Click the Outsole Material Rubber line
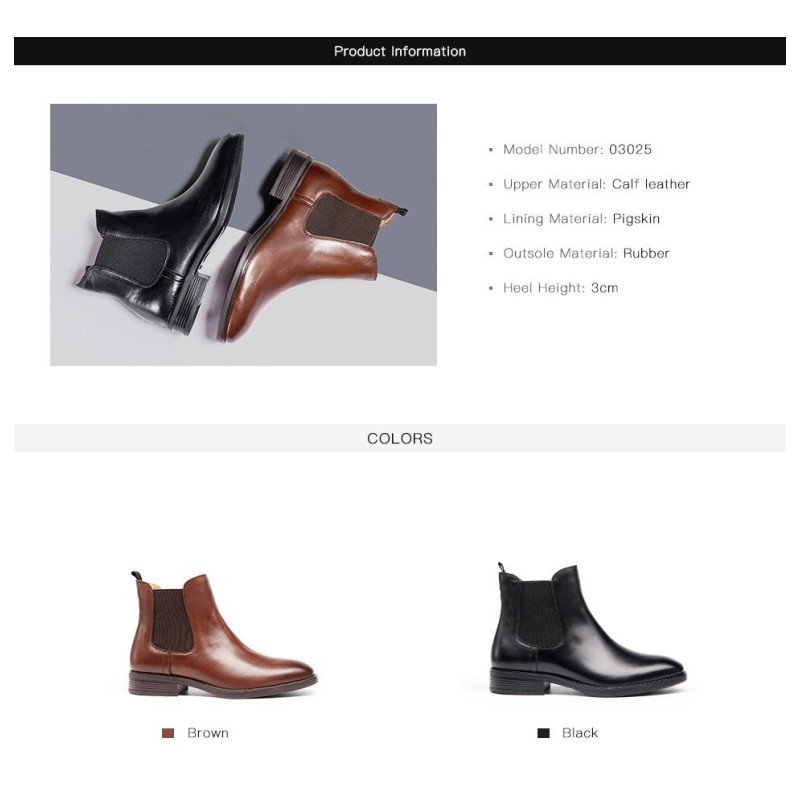 (x=586, y=253)
